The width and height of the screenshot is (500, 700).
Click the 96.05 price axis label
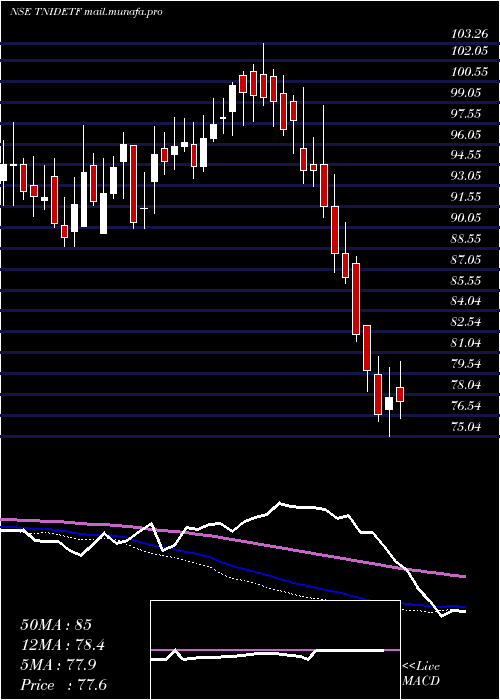[467, 134]
